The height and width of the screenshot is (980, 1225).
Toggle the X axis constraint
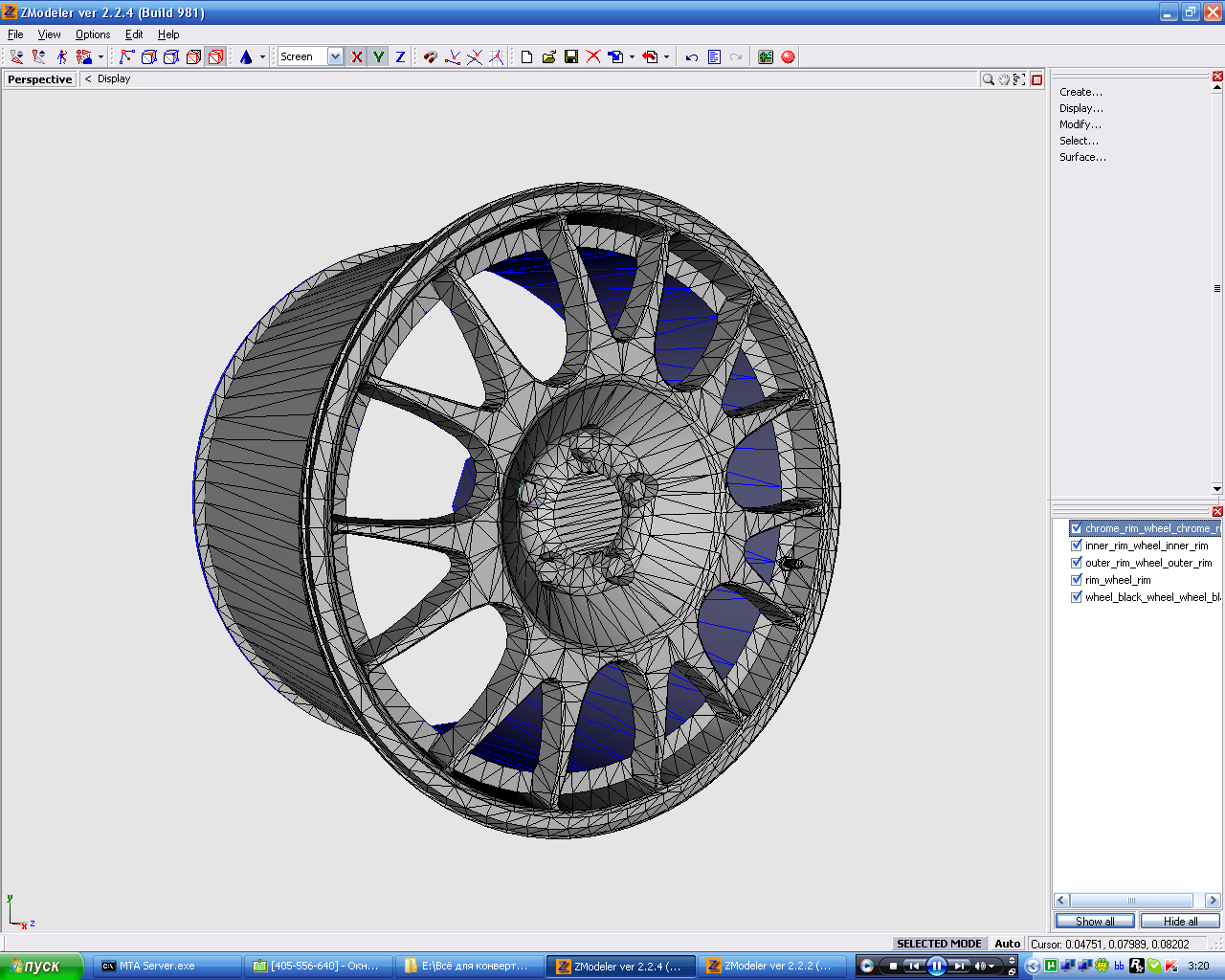357,57
